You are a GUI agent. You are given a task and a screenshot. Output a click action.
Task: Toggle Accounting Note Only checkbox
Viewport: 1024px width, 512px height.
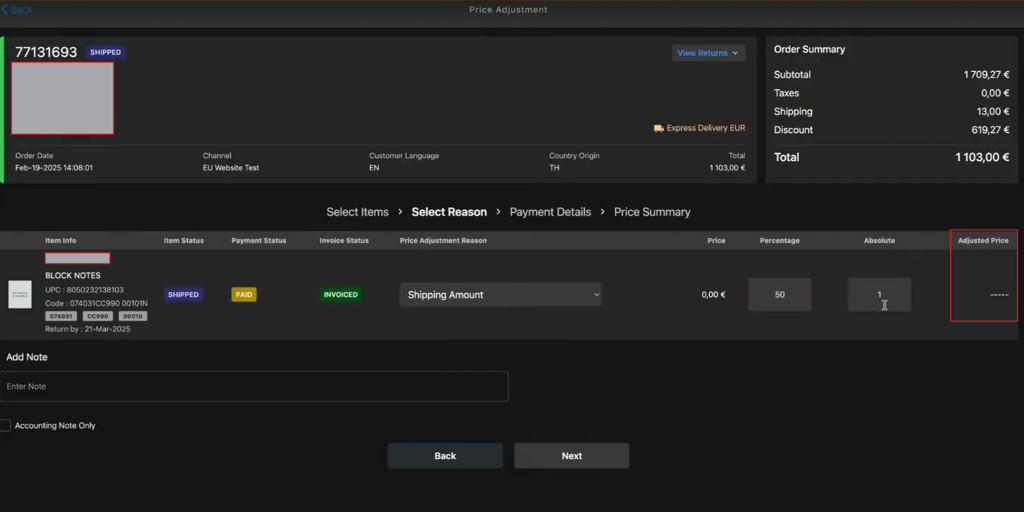pyautogui.click(x=5, y=425)
